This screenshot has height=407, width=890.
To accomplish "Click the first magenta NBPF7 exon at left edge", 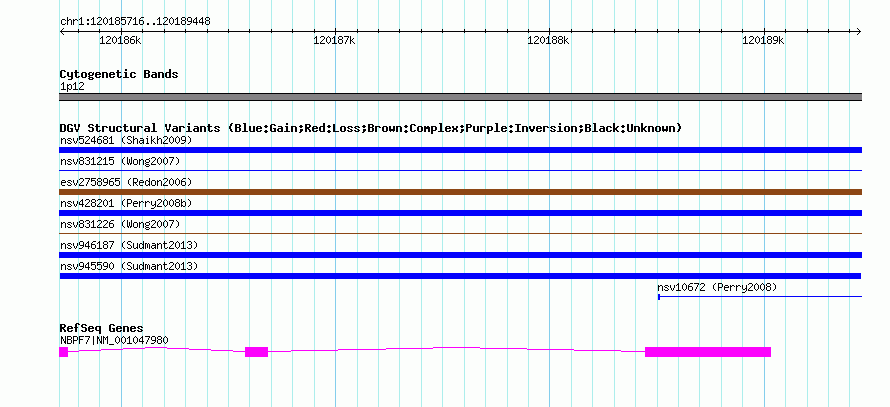I will (x=64, y=352).
